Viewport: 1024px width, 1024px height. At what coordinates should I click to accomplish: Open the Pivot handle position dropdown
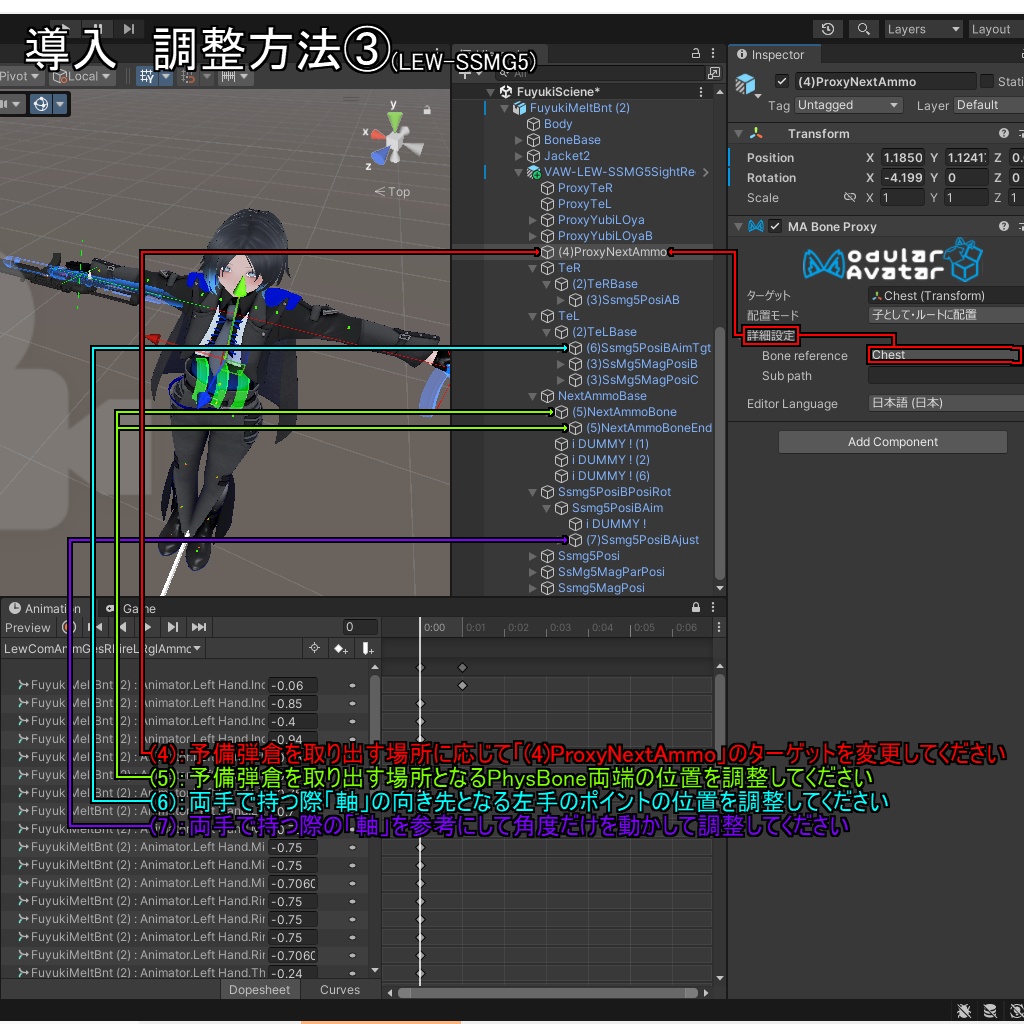(x=21, y=76)
